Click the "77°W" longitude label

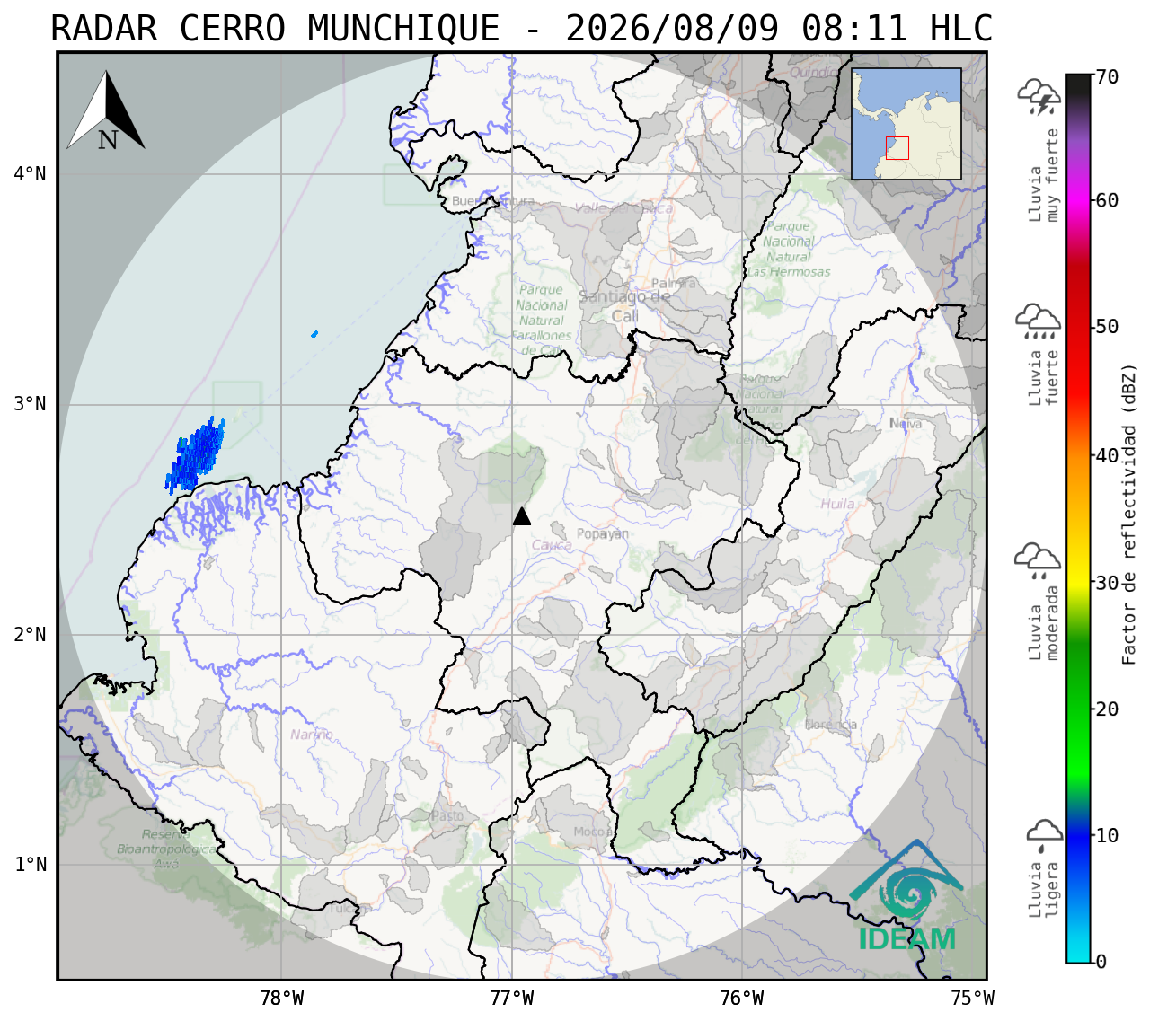coord(512,998)
